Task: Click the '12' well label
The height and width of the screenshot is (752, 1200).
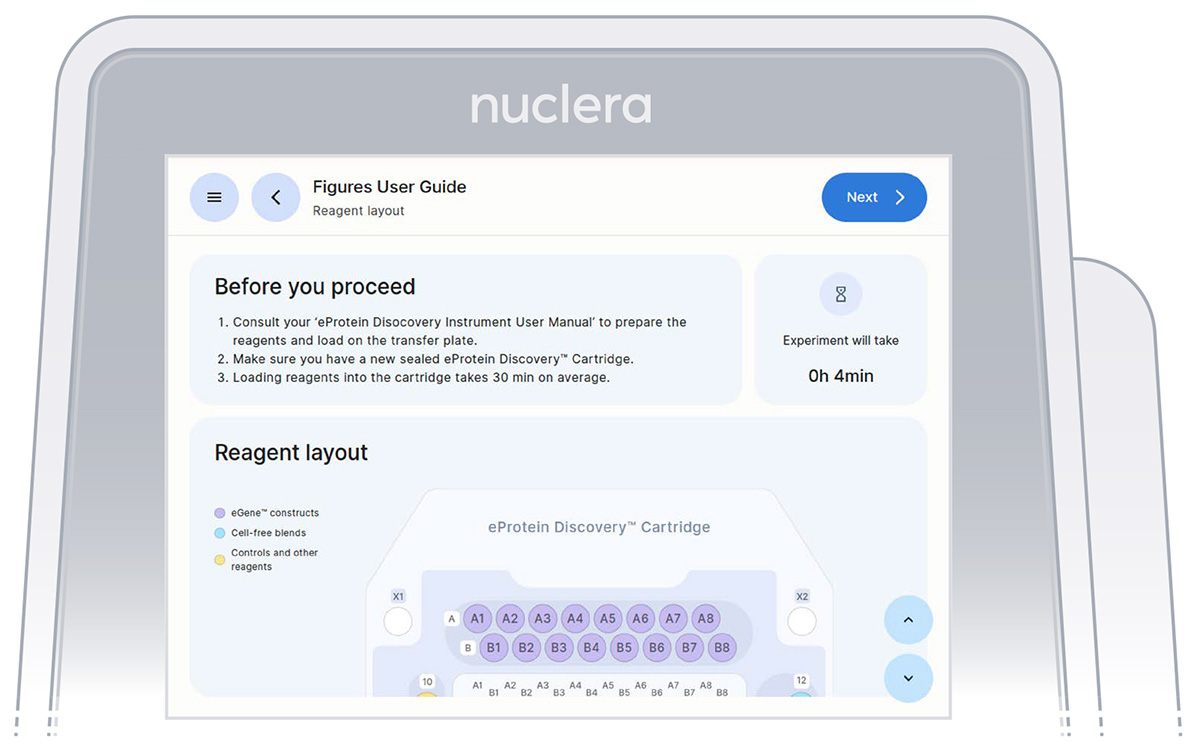Action: (x=801, y=681)
